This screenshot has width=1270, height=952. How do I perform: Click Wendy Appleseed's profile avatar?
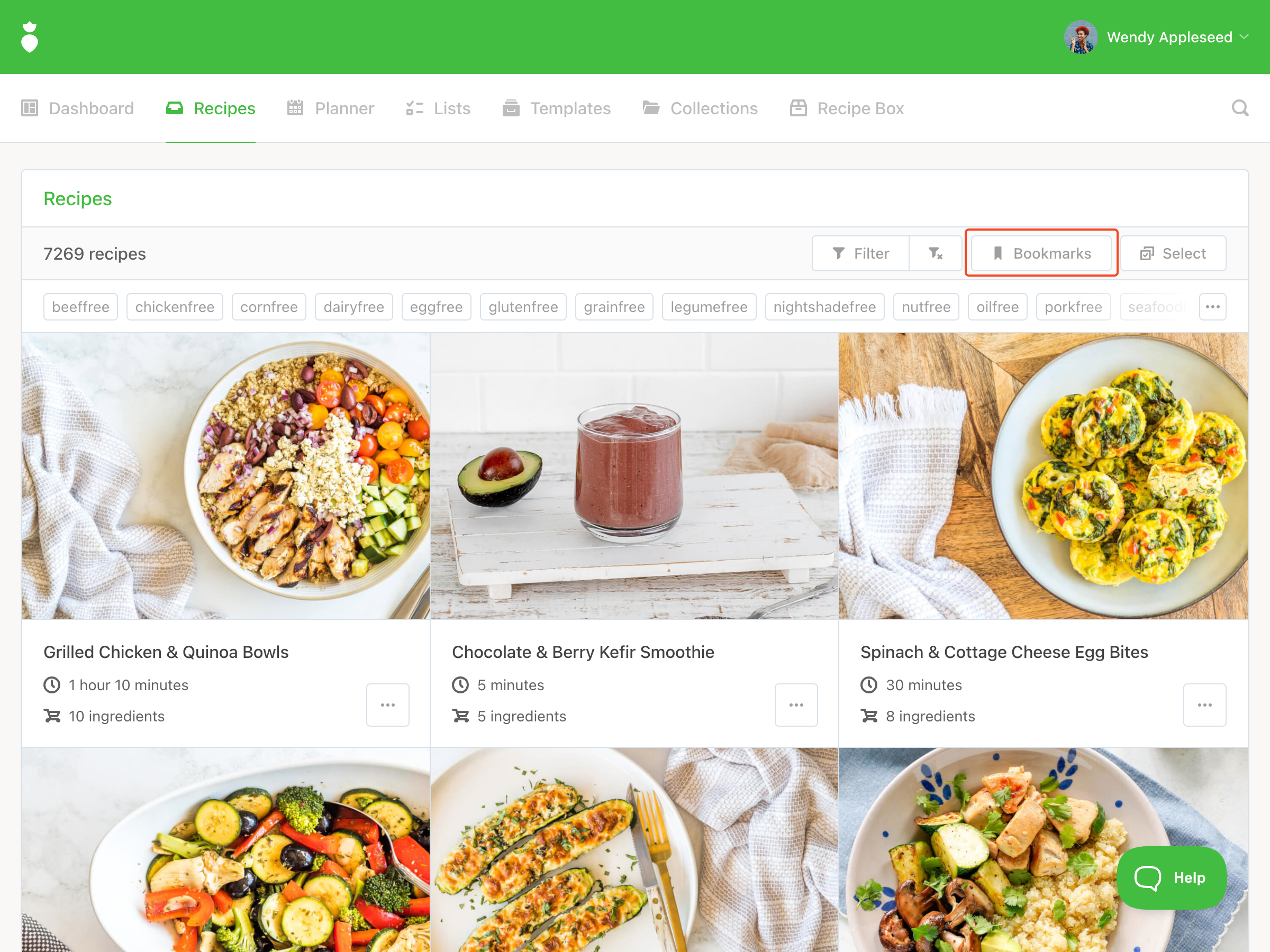click(x=1081, y=38)
